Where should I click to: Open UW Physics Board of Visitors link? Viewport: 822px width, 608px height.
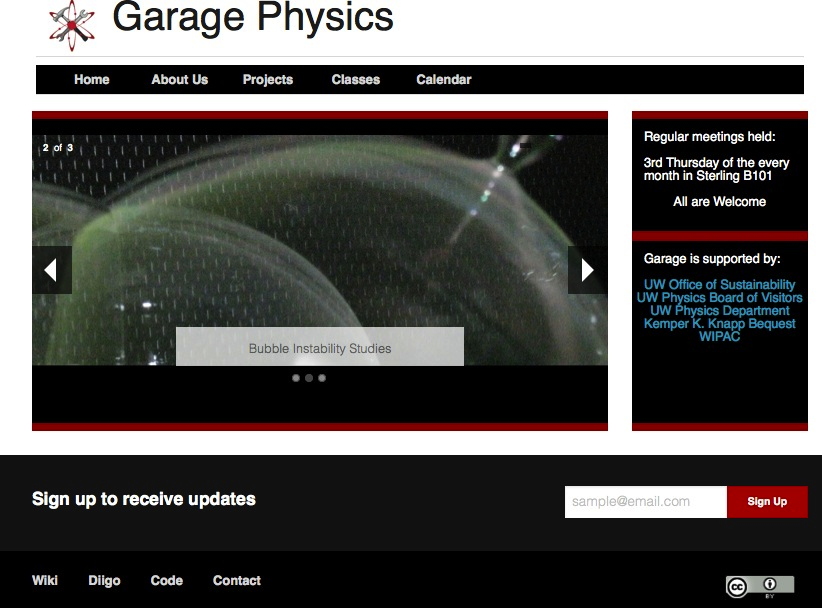pos(719,298)
